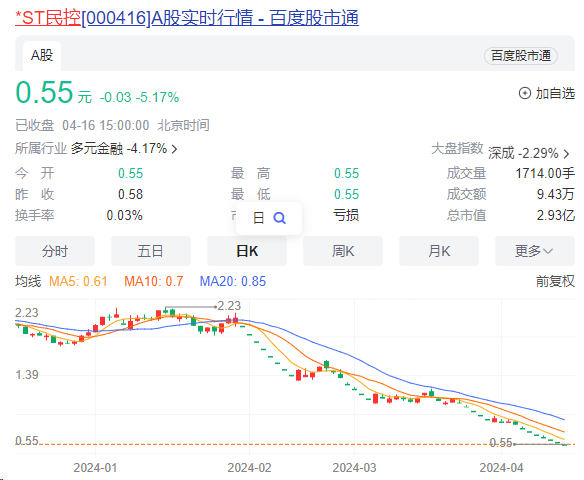Click the magnifier icon in the 日 popup
Screen dimensions: 584x480
[279, 218]
